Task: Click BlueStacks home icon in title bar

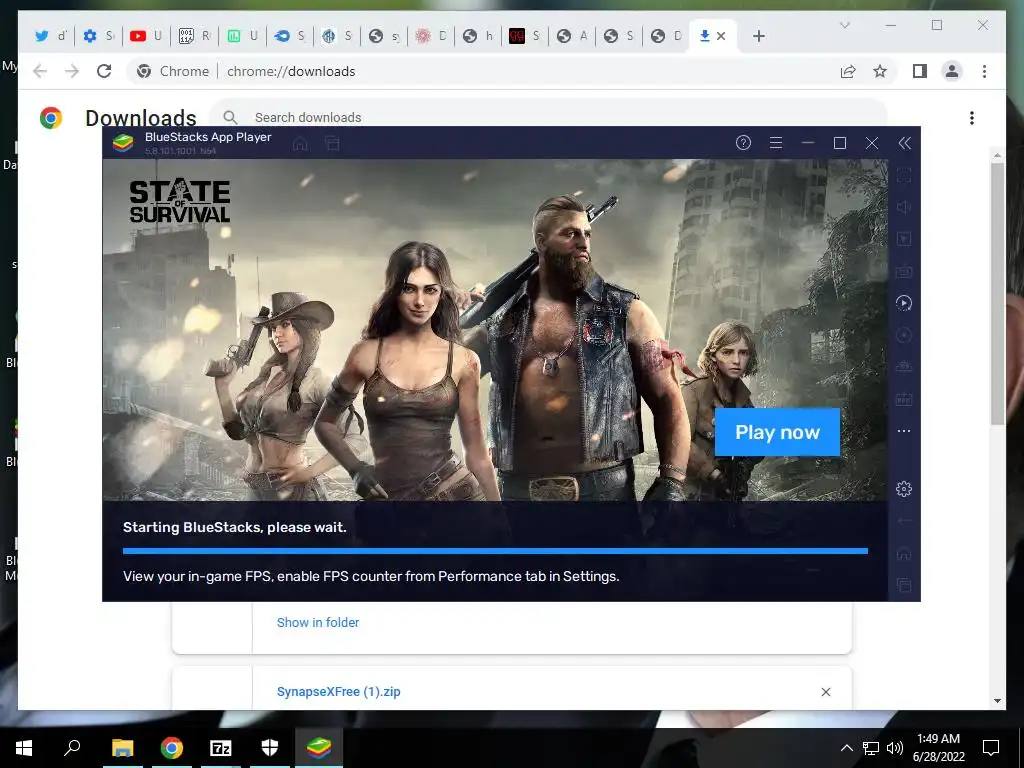Action: (x=300, y=144)
